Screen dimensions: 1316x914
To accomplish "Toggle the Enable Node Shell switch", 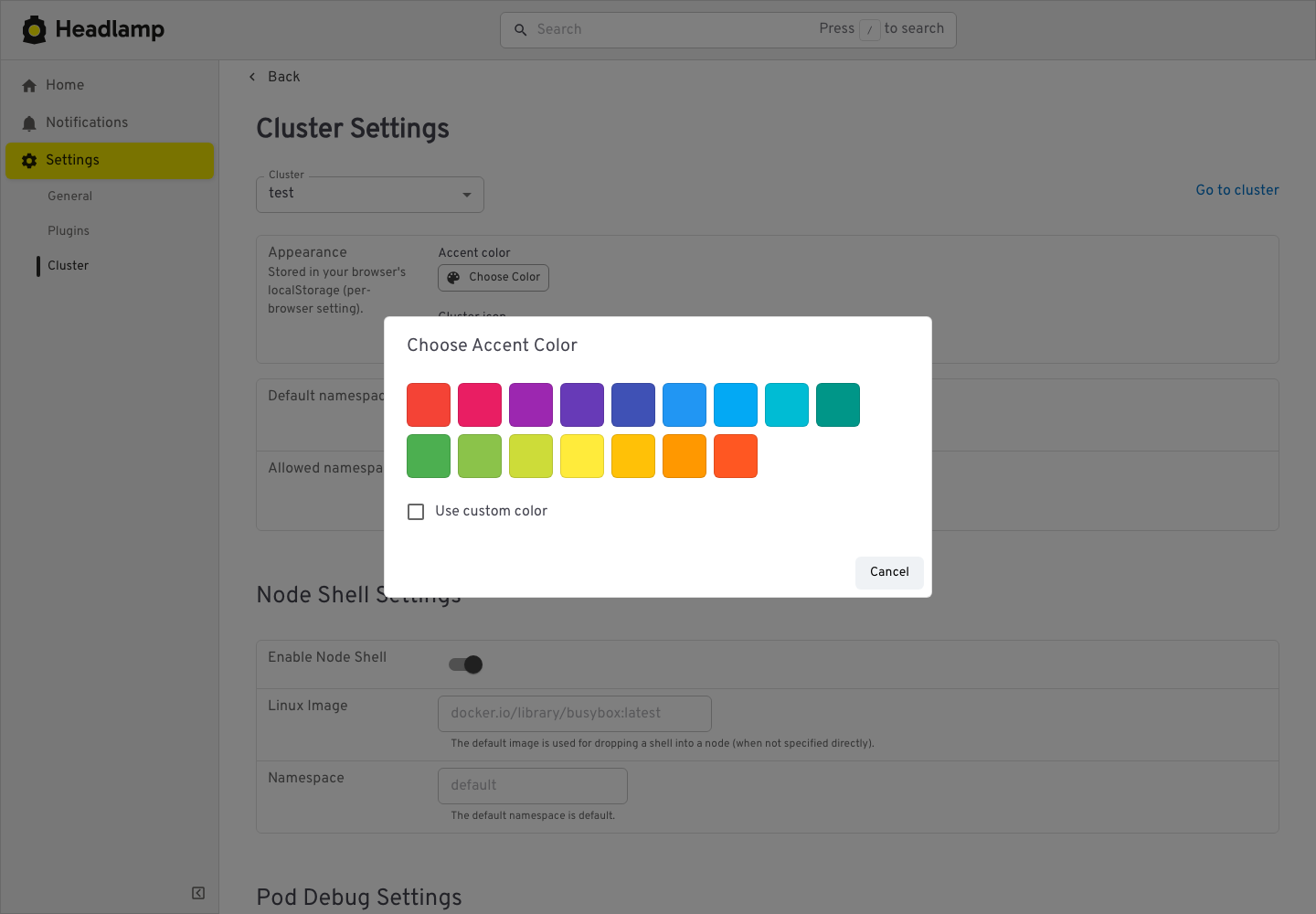I will [x=465, y=664].
